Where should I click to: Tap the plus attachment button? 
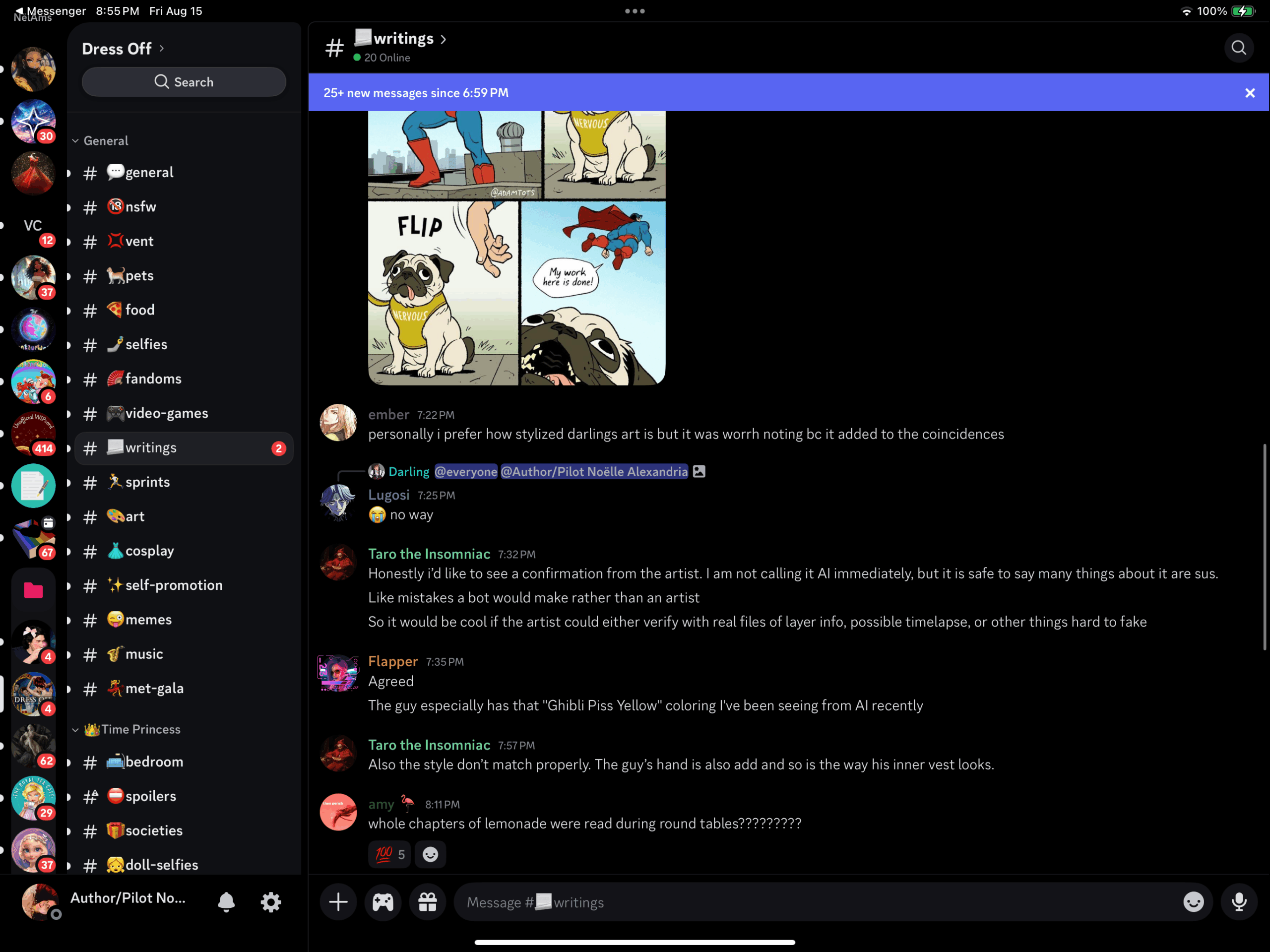coord(338,902)
